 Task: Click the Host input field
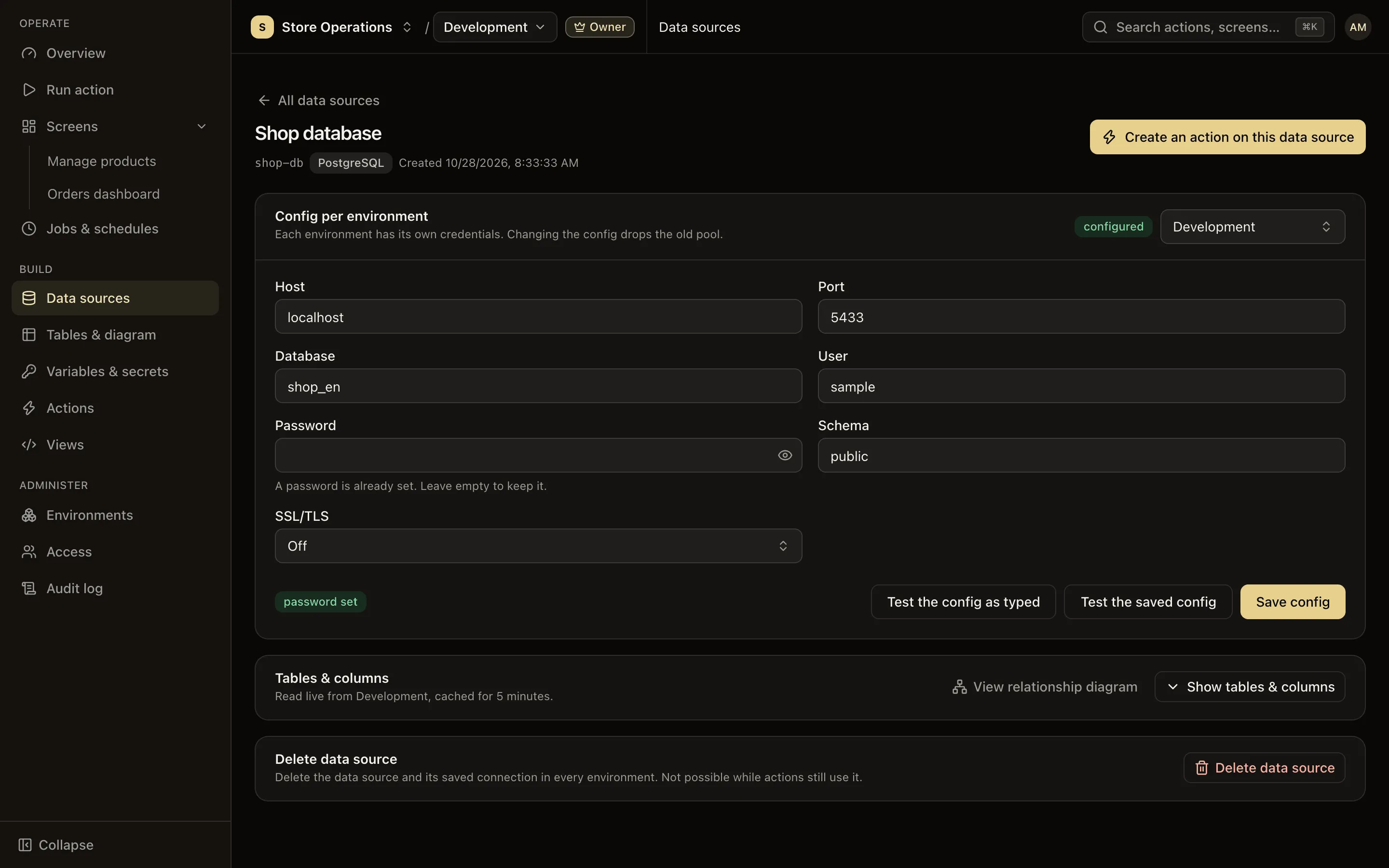[538, 316]
